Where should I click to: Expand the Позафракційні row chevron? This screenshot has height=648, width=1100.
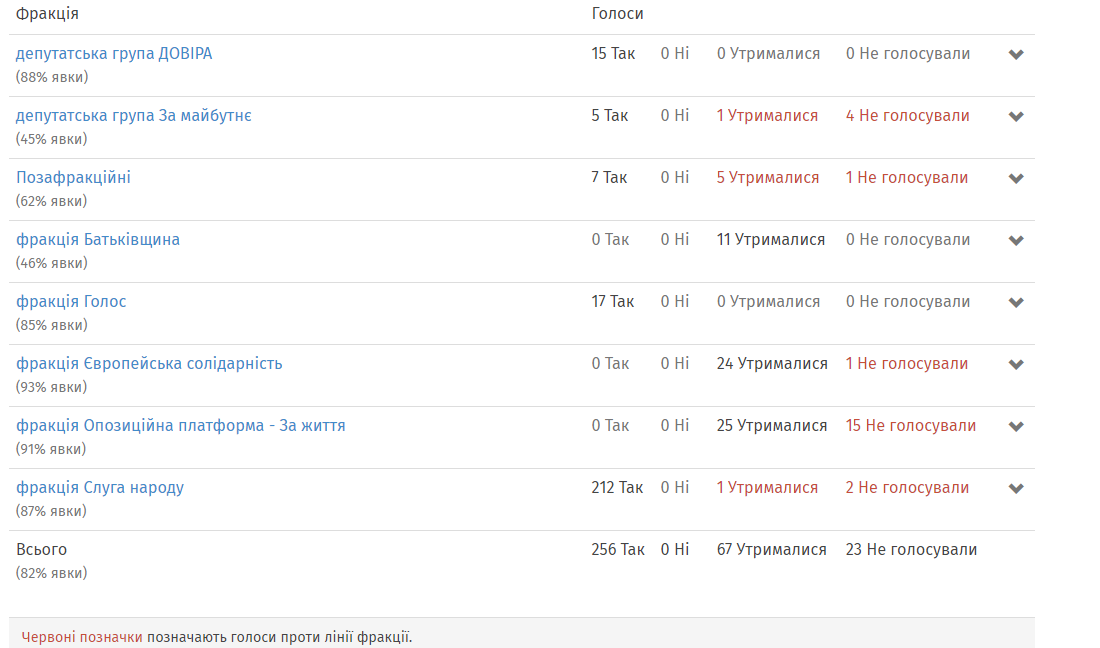tap(1016, 178)
